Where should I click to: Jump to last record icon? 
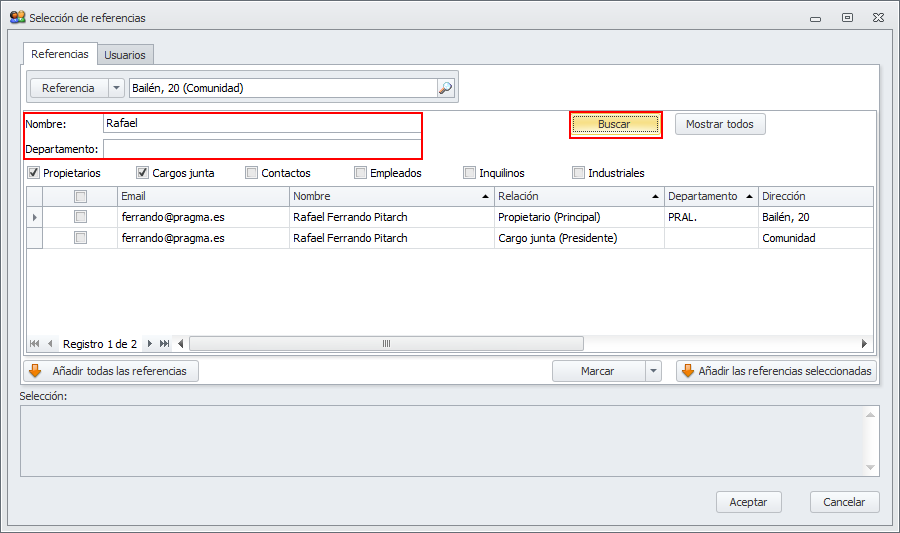tap(165, 344)
